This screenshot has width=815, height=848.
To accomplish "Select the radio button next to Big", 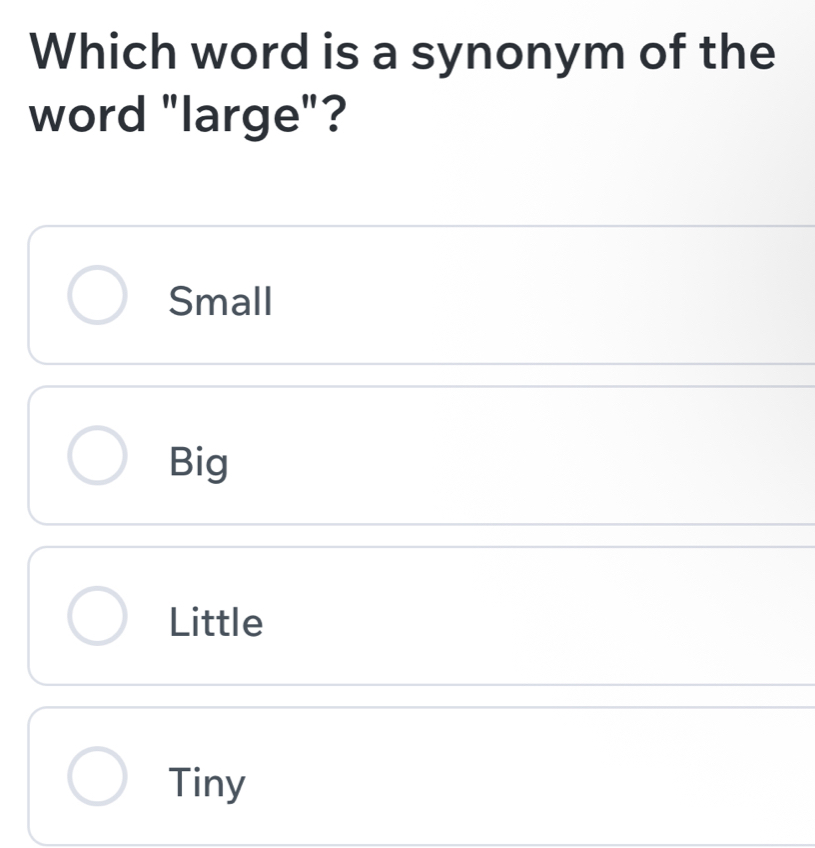I will (96, 458).
